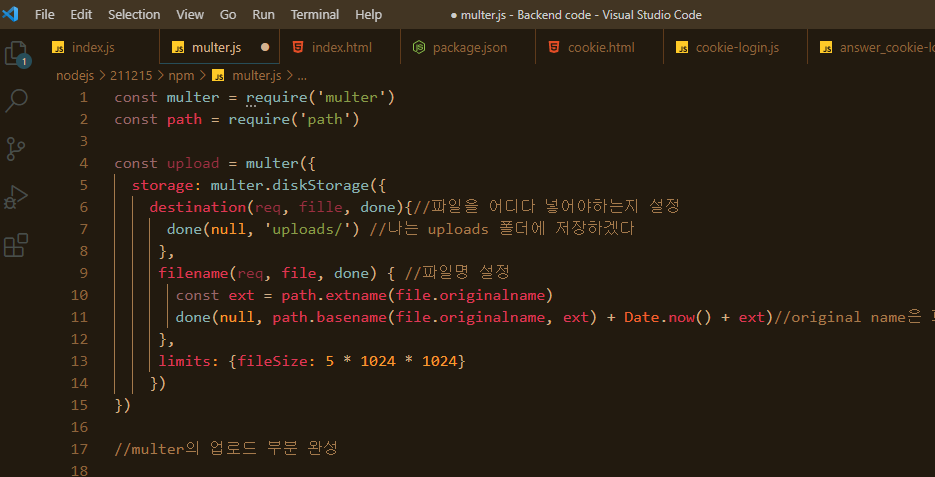The image size is (935, 477).
Task: Open the Extensions view
Action: [x=16, y=245]
